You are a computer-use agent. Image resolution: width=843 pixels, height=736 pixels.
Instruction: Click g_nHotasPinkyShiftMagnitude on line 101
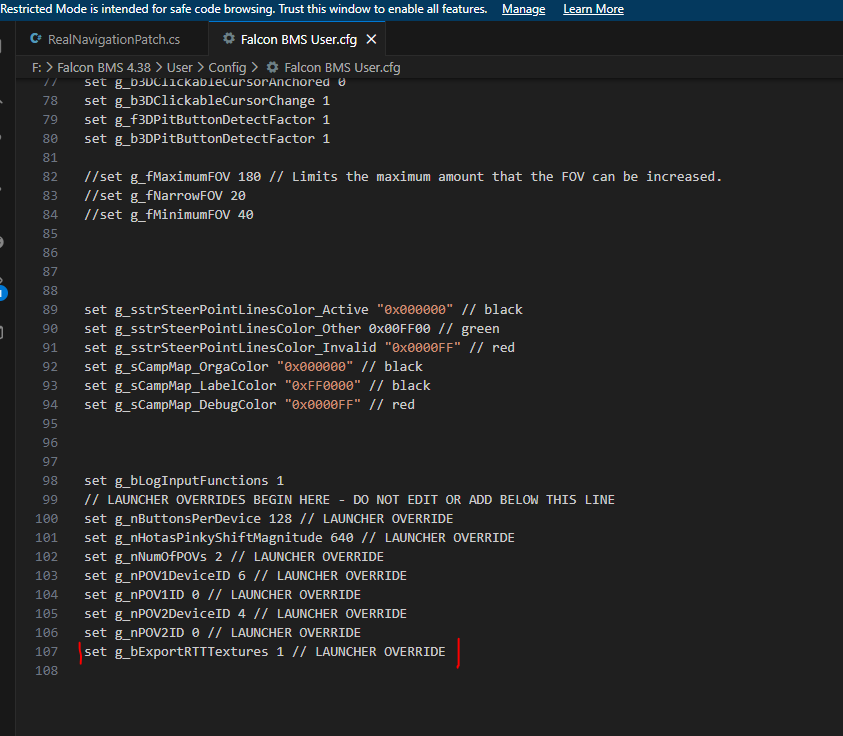coord(218,538)
